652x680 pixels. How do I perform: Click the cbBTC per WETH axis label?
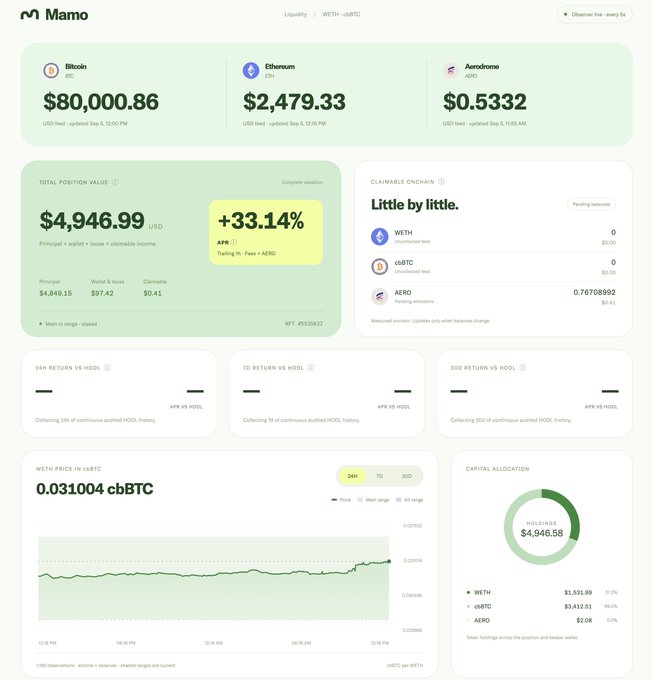405,665
